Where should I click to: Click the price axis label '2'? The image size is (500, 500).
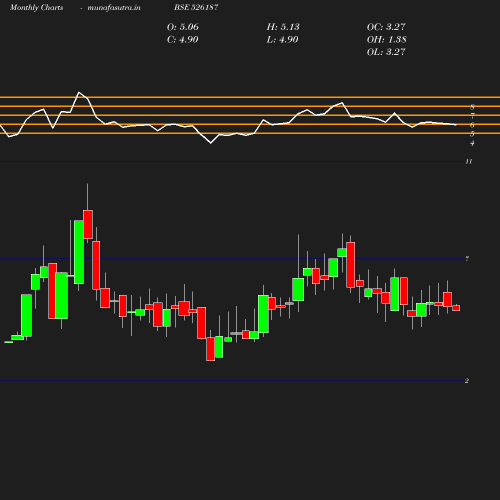[467, 381]
